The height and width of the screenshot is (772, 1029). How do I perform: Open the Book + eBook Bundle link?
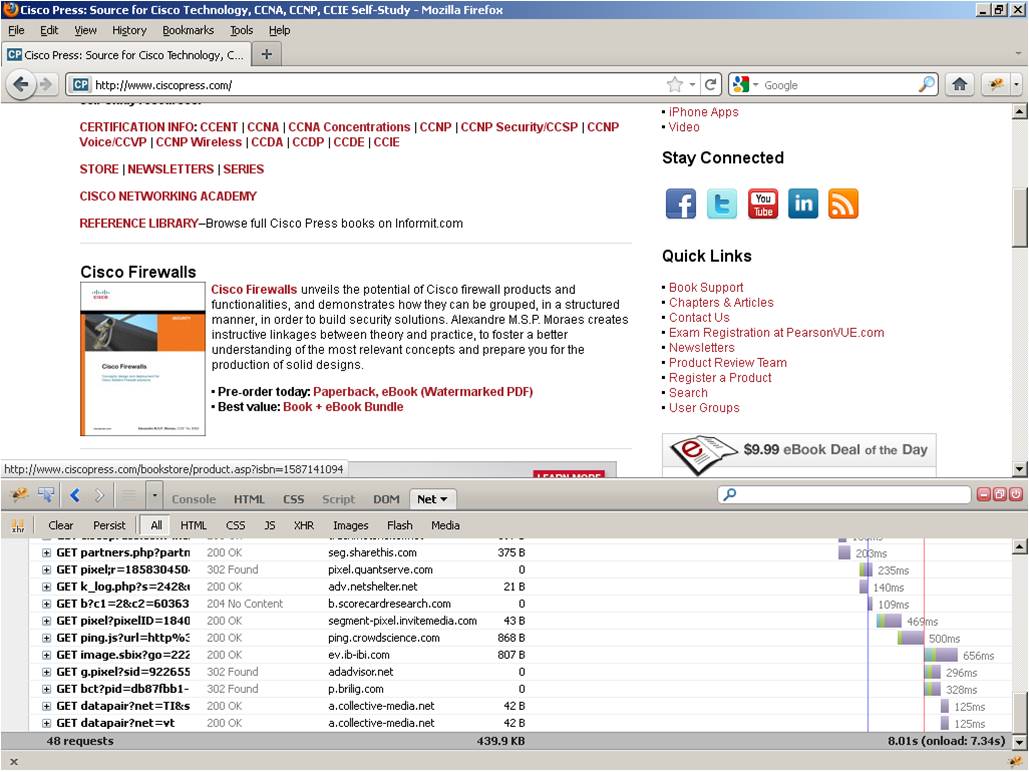343,407
